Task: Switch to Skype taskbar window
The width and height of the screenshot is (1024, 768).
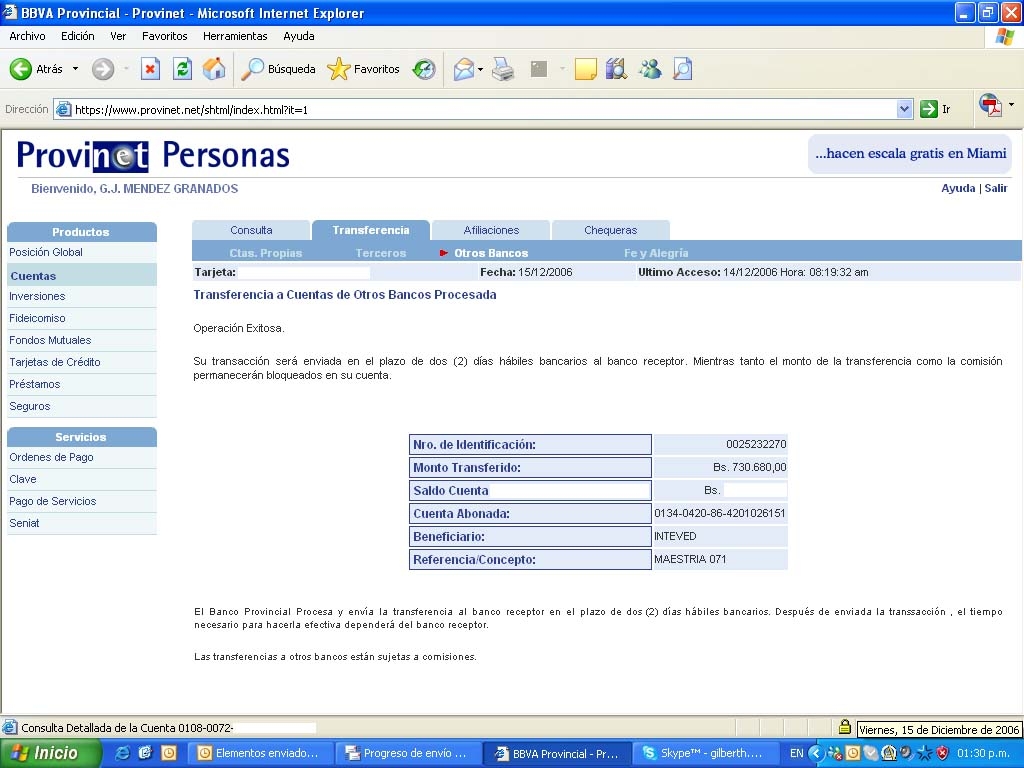Action: pyautogui.click(x=707, y=753)
